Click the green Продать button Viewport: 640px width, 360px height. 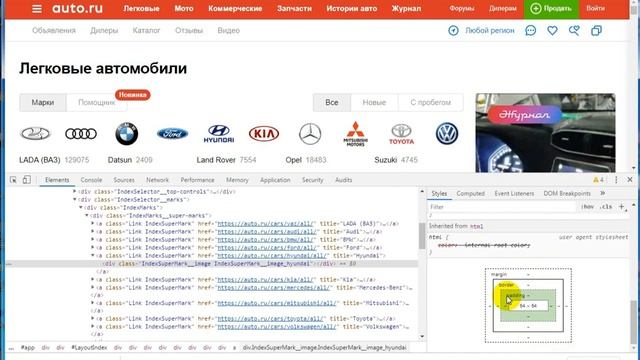551,9
